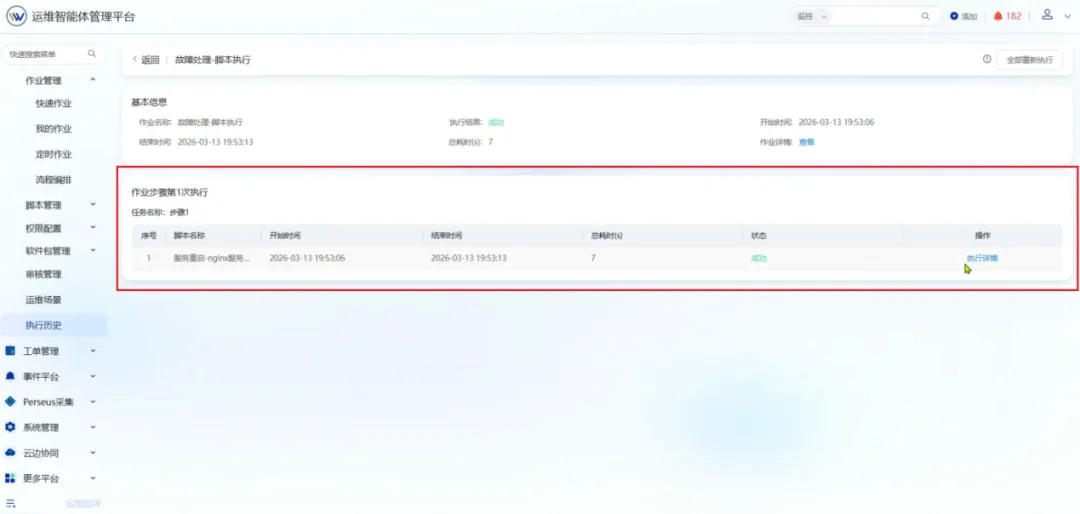Open 流程编排 in the sidebar

(x=54, y=180)
